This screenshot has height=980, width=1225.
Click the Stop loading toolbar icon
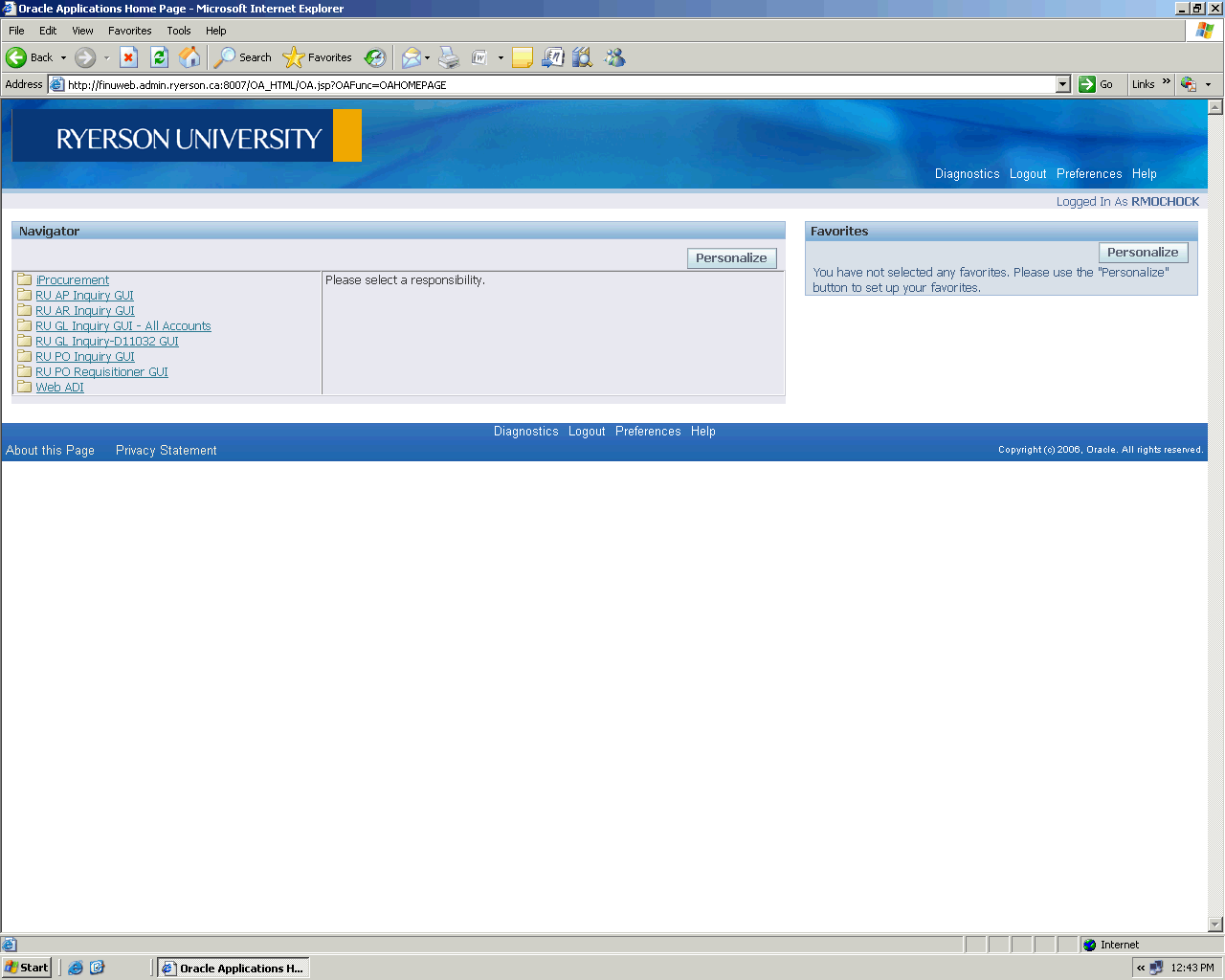[128, 57]
